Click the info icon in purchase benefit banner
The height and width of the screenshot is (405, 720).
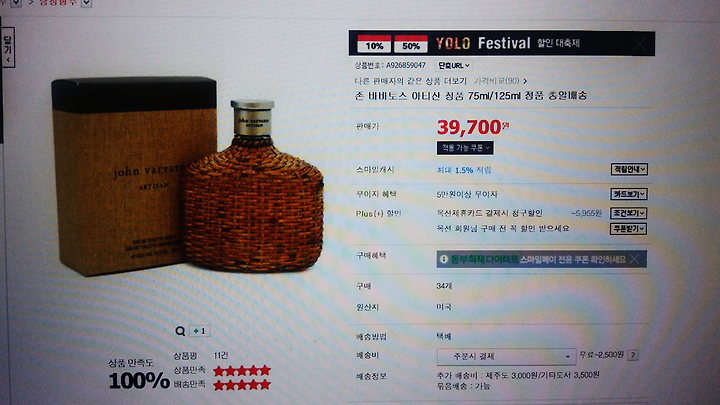pyautogui.click(x=444, y=259)
